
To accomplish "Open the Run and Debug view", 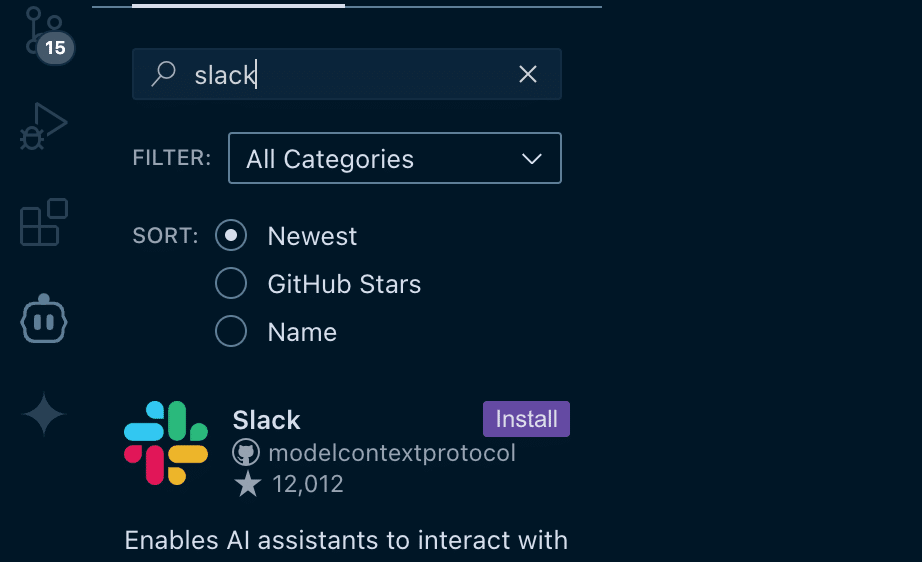I will pyautogui.click(x=43, y=127).
